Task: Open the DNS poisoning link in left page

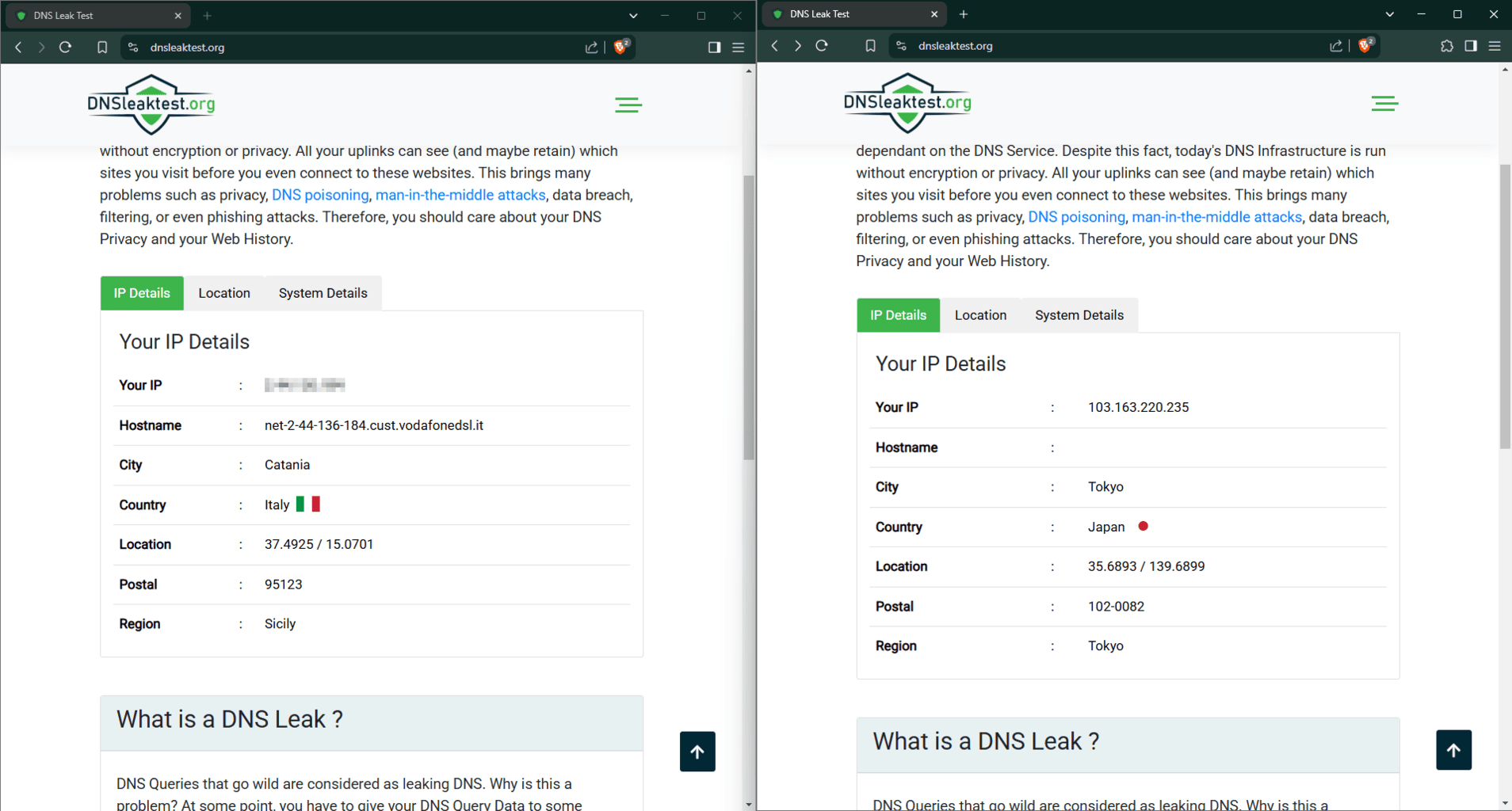Action: click(x=320, y=195)
